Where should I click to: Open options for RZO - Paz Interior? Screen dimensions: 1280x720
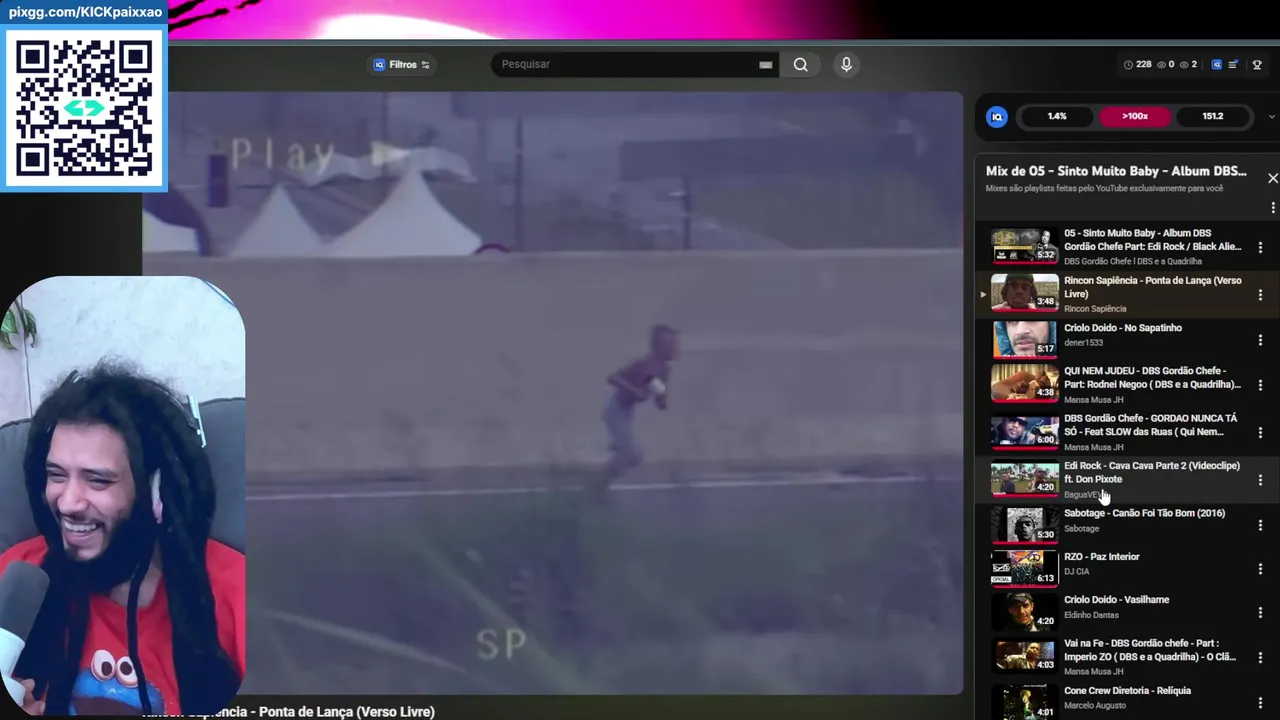click(x=1260, y=569)
